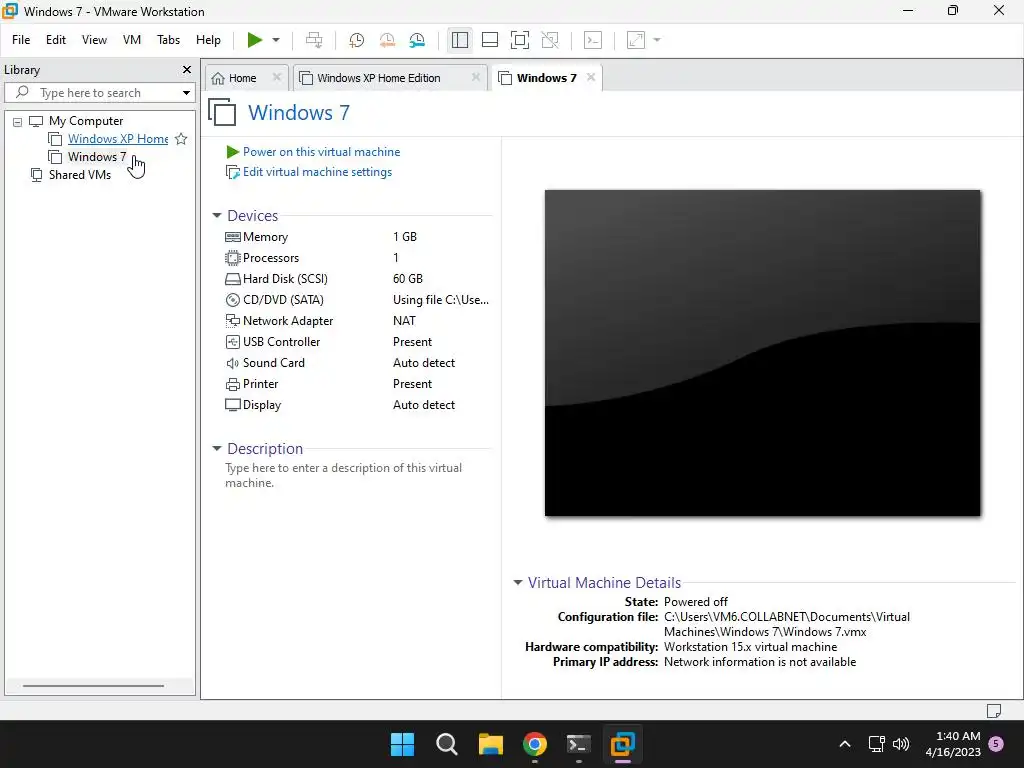Open the stretch options dropdown arrow
Image resolution: width=1024 pixels, height=768 pixels.
[x=657, y=40]
